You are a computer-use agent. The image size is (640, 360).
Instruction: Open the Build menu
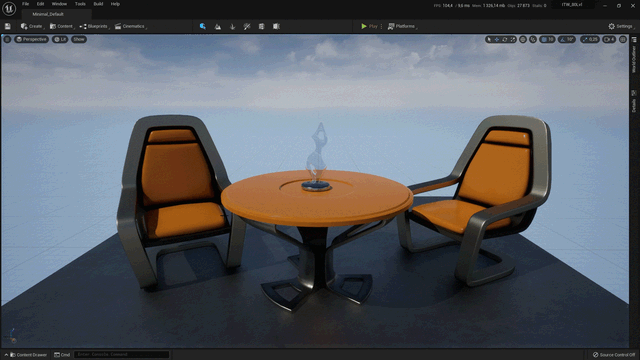point(98,4)
